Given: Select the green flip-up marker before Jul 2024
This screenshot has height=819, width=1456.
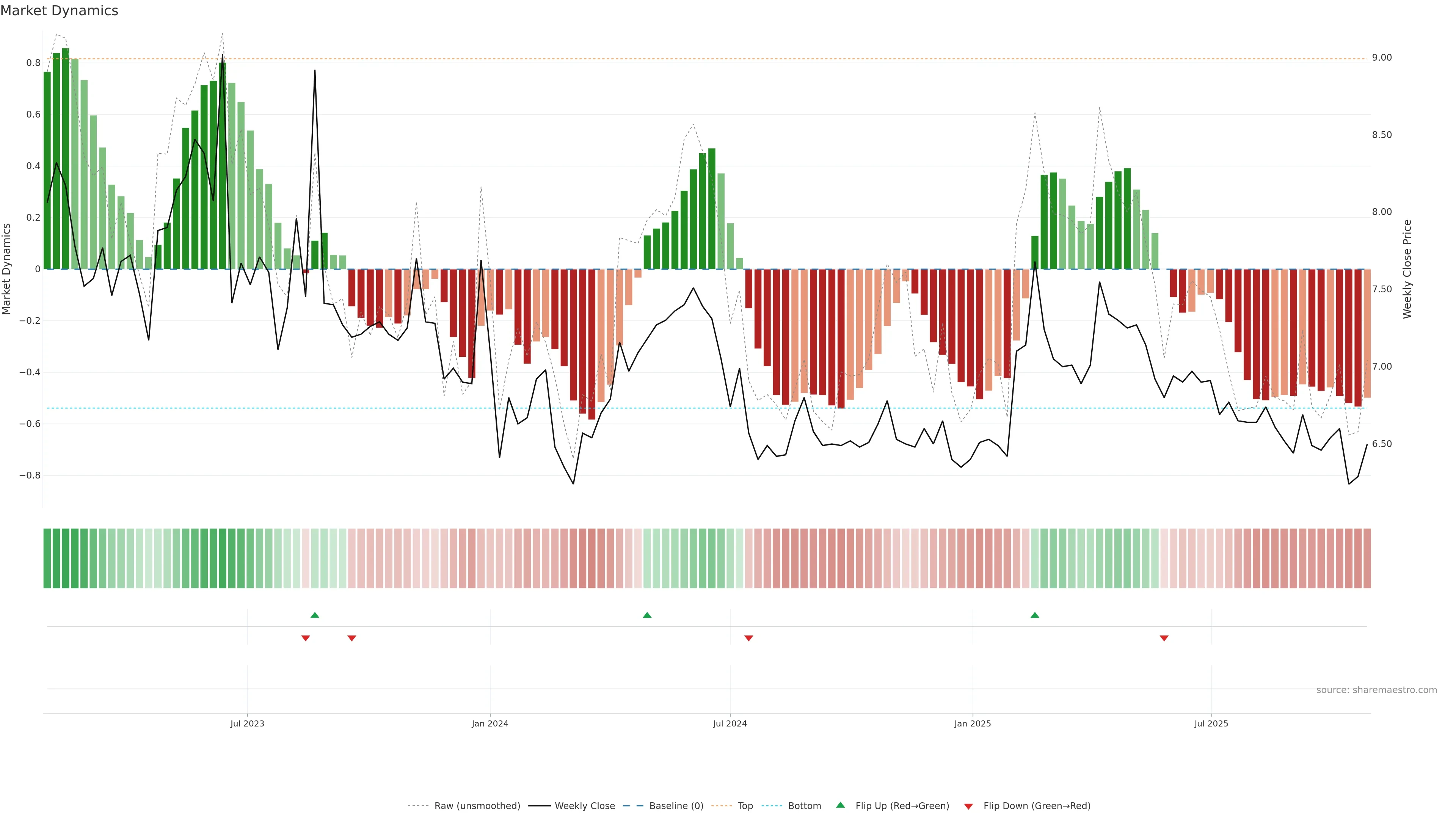Looking at the screenshot, I should [x=647, y=615].
